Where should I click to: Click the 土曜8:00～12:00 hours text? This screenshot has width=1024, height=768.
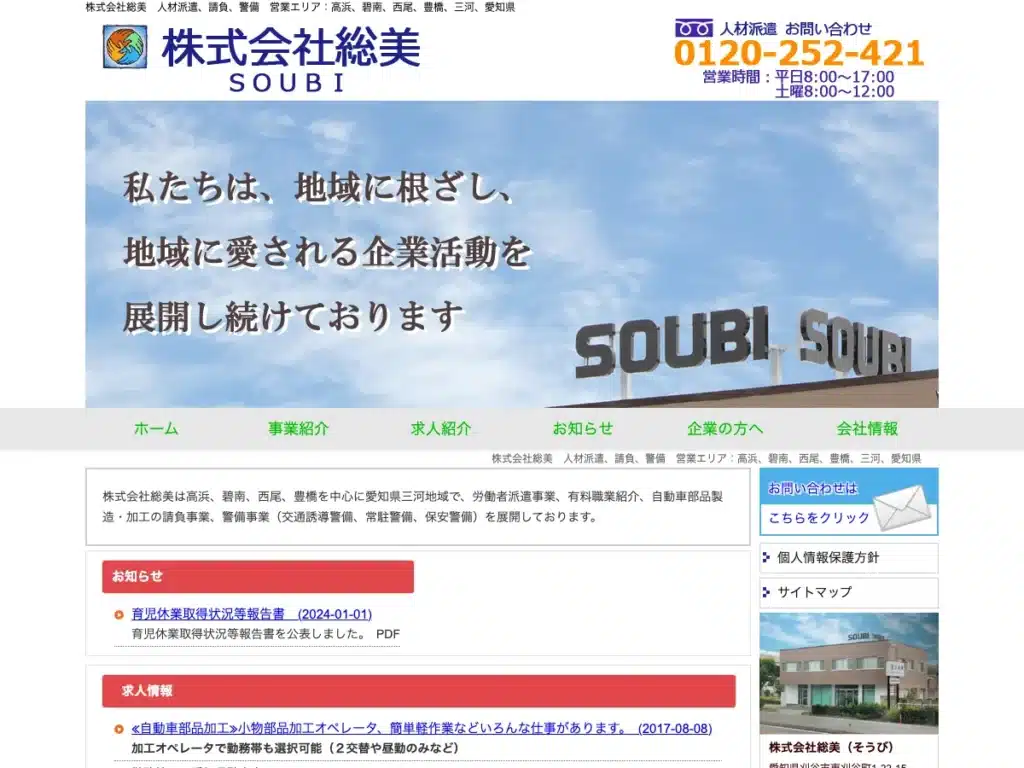[835, 92]
